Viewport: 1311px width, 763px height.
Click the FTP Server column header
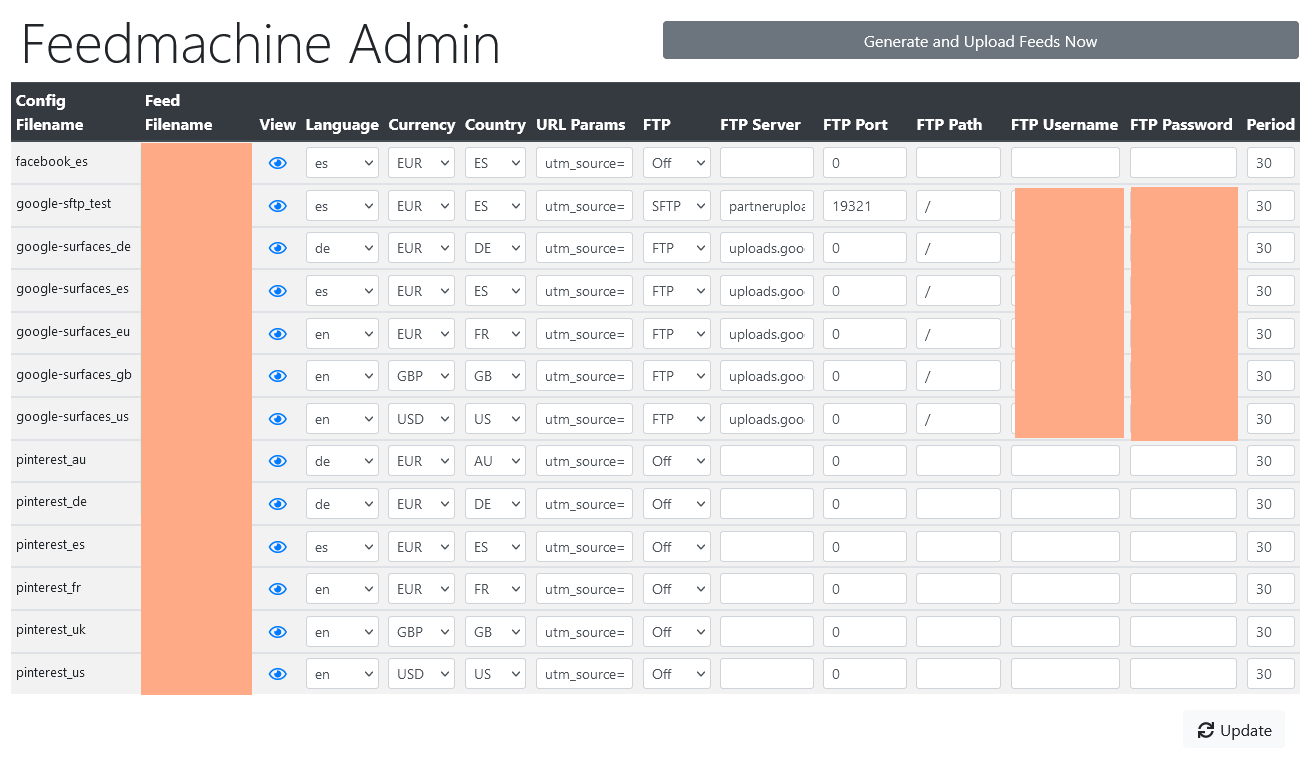[x=760, y=125]
